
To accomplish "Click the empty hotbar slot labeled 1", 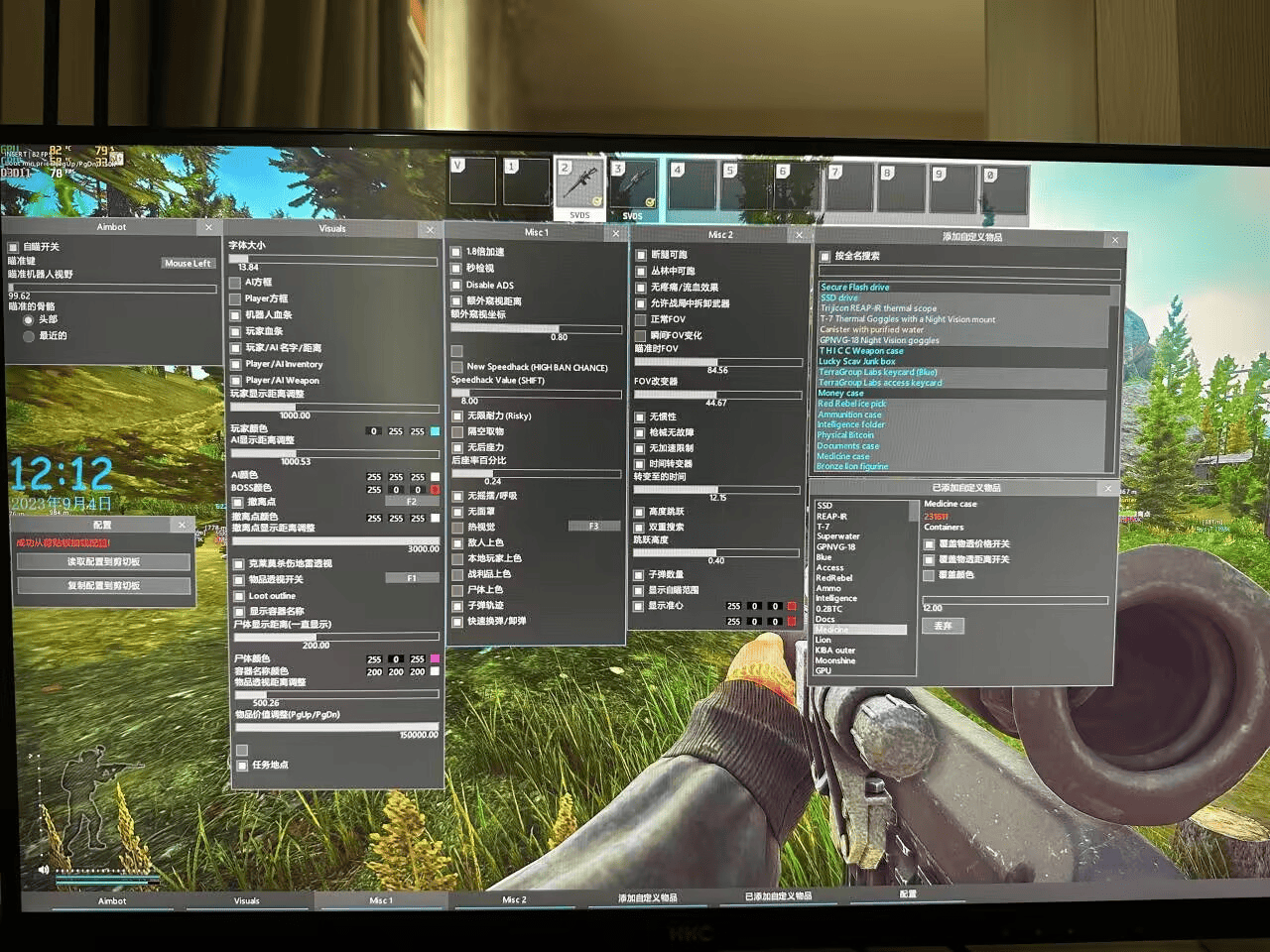I will (x=526, y=182).
